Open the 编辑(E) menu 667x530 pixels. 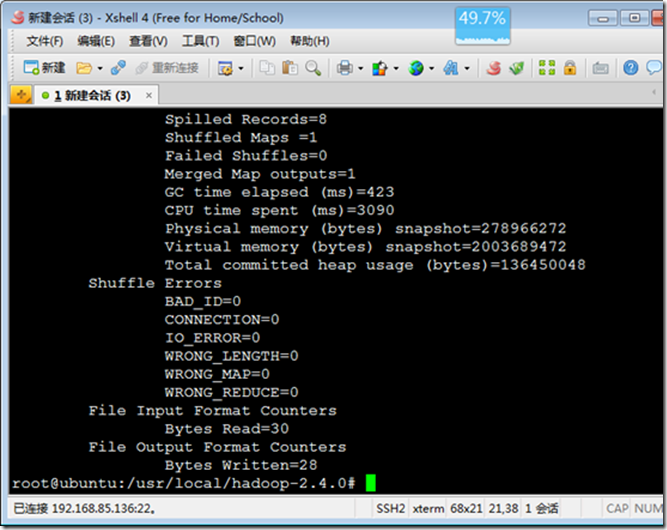(96, 41)
